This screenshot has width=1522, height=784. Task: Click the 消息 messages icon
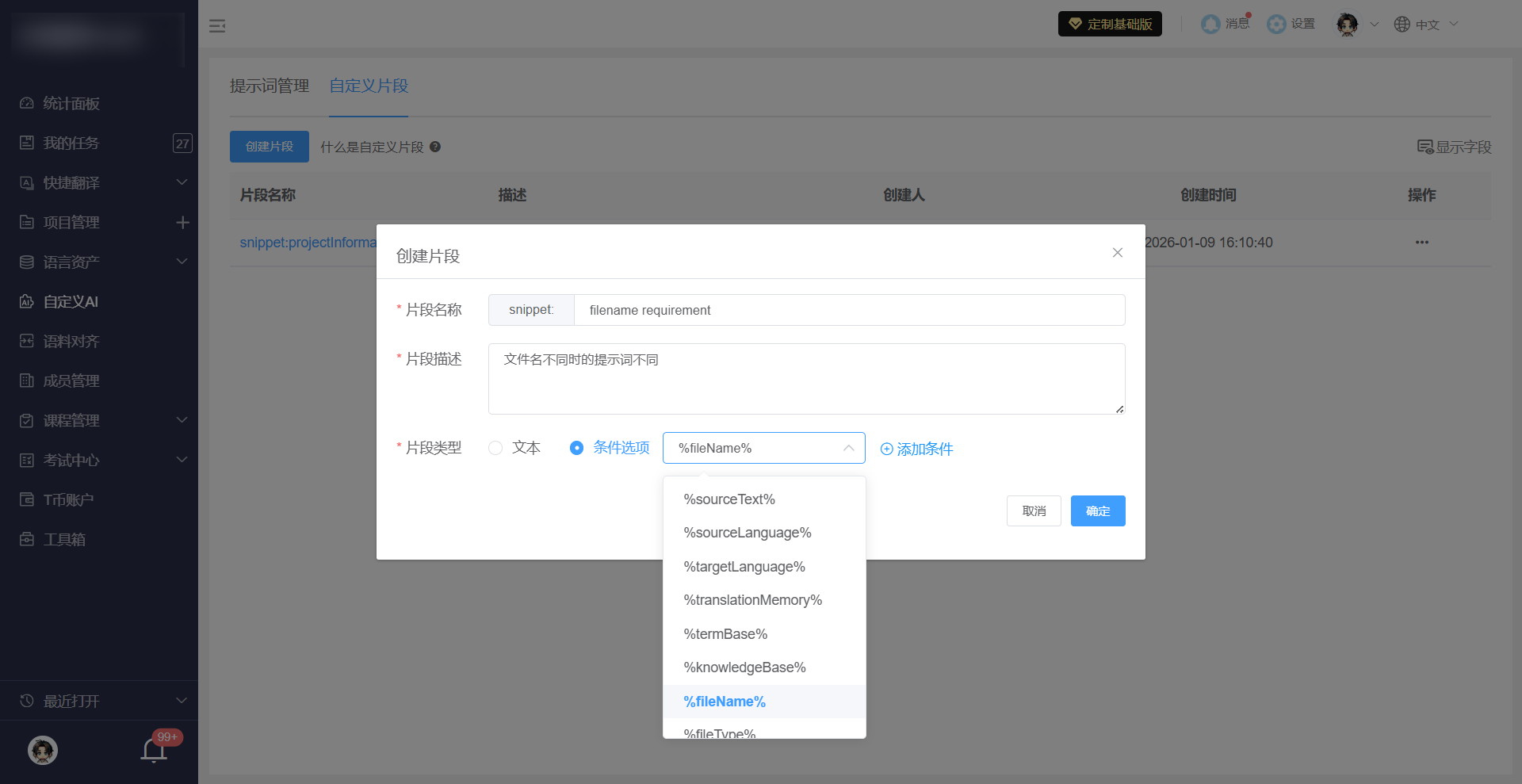1210,25
